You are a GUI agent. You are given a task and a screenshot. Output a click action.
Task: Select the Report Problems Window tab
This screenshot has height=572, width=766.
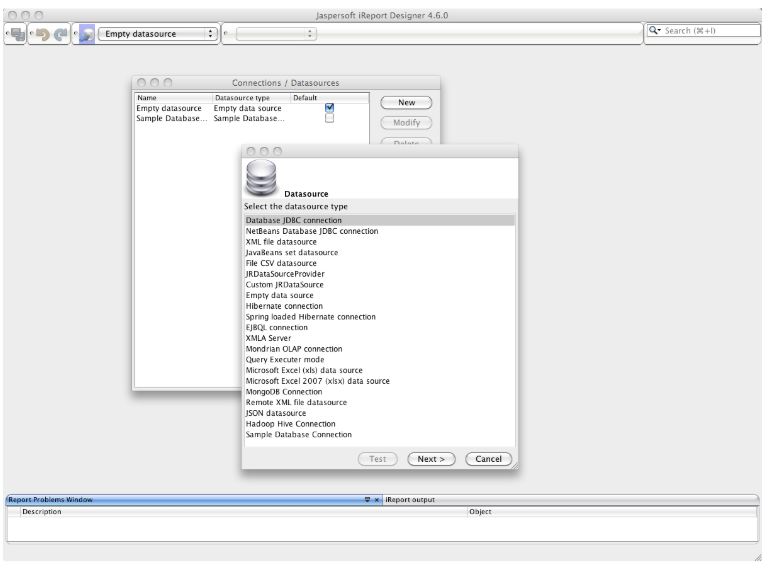point(50,499)
